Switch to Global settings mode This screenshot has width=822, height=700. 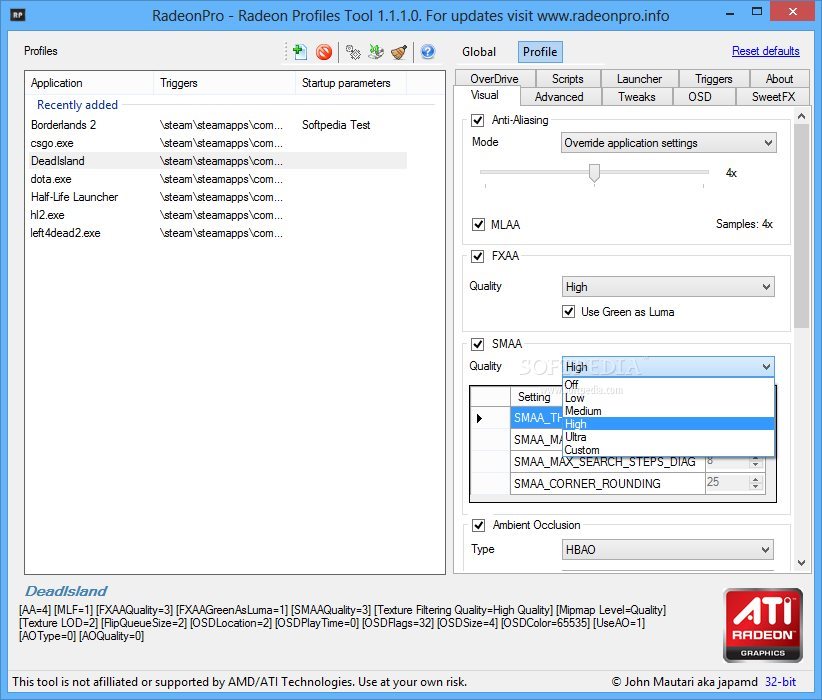(x=479, y=52)
